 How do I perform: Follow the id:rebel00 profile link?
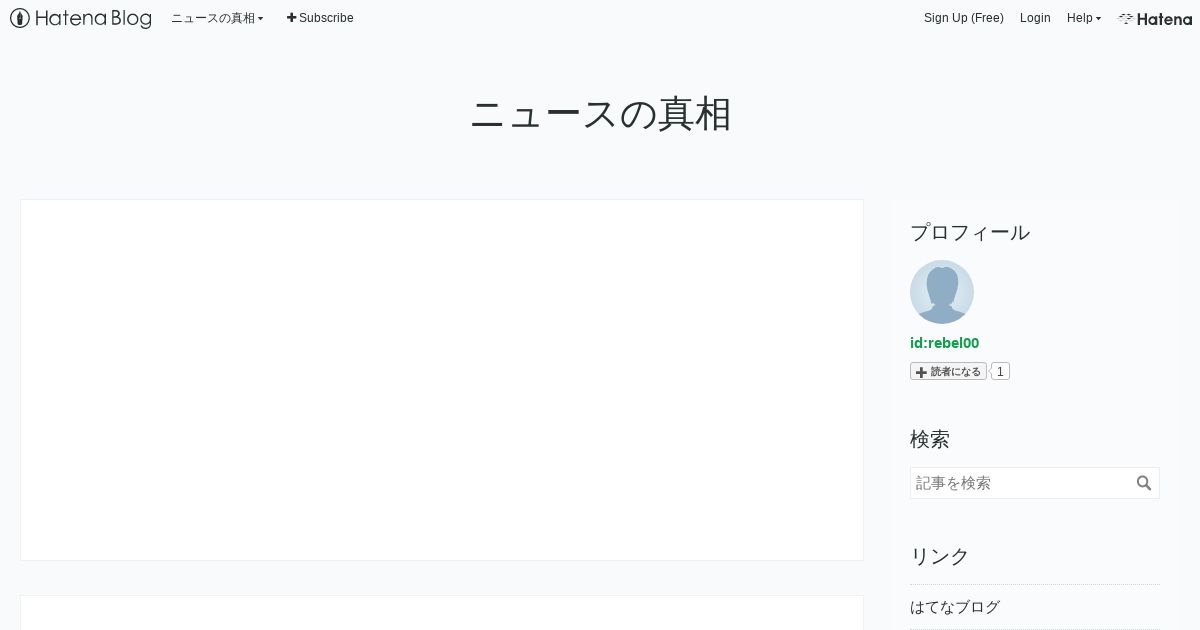[x=944, y=343]
